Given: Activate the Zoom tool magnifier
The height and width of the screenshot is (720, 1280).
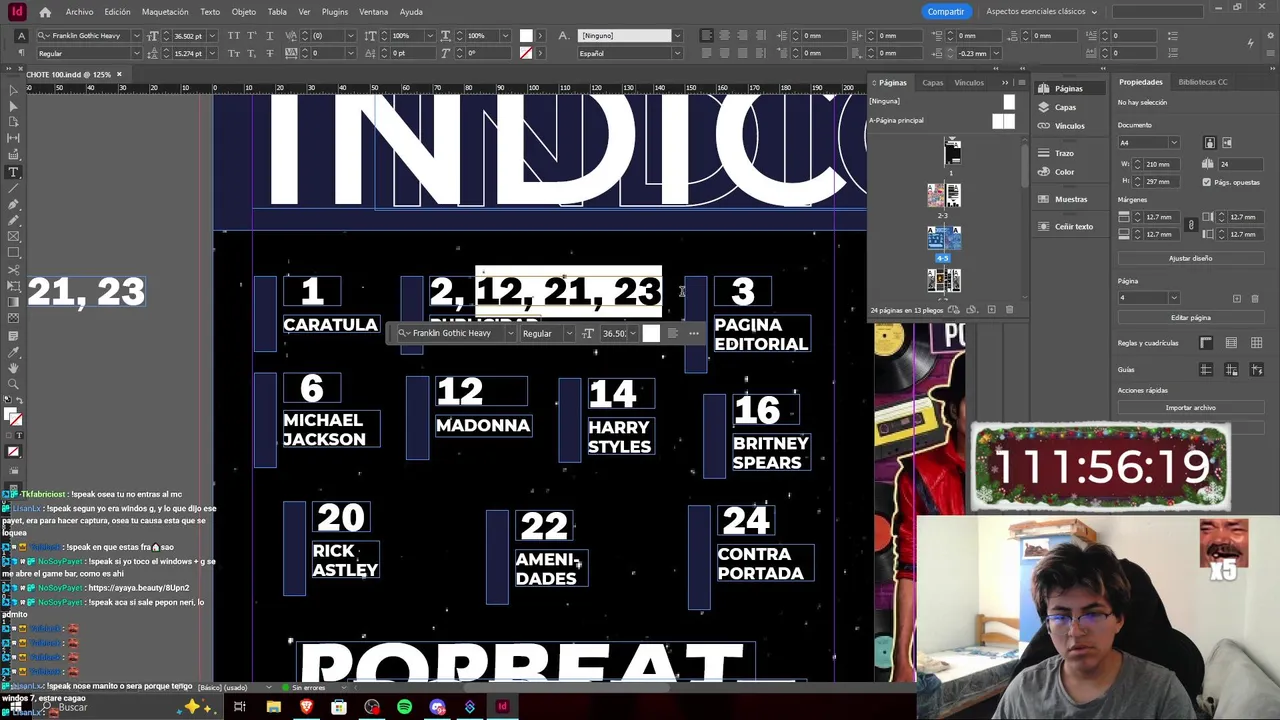Looking at the screenshot, I should 14,384.
